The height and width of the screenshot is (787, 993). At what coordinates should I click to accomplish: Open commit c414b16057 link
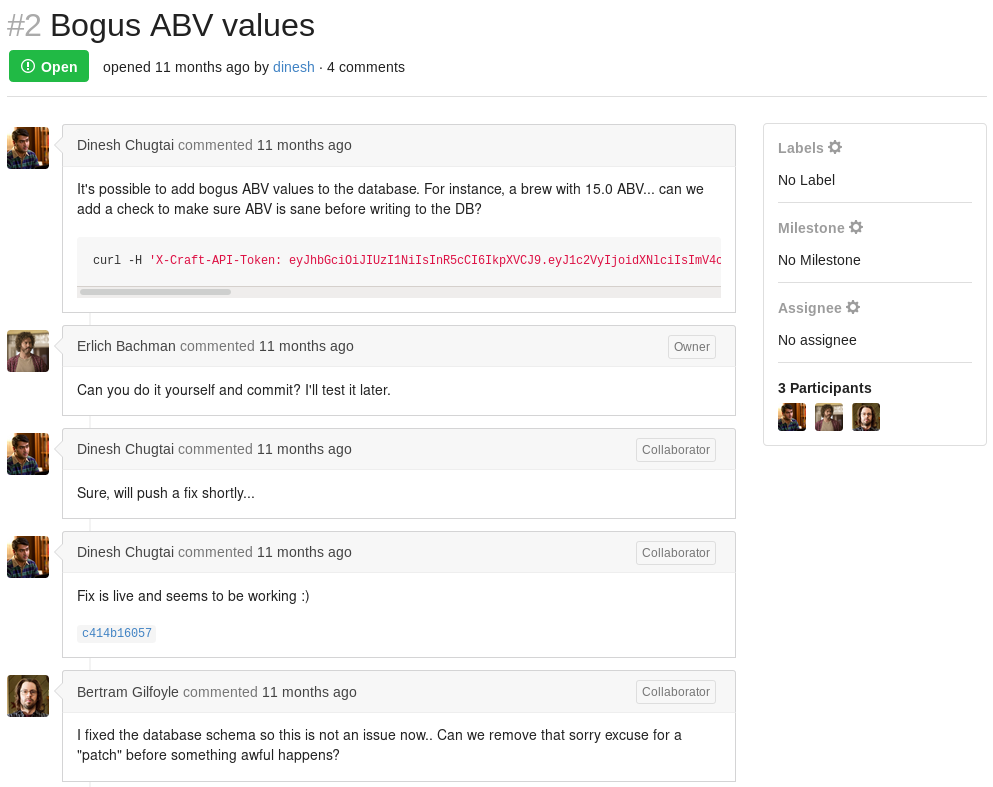coord(117,633)
